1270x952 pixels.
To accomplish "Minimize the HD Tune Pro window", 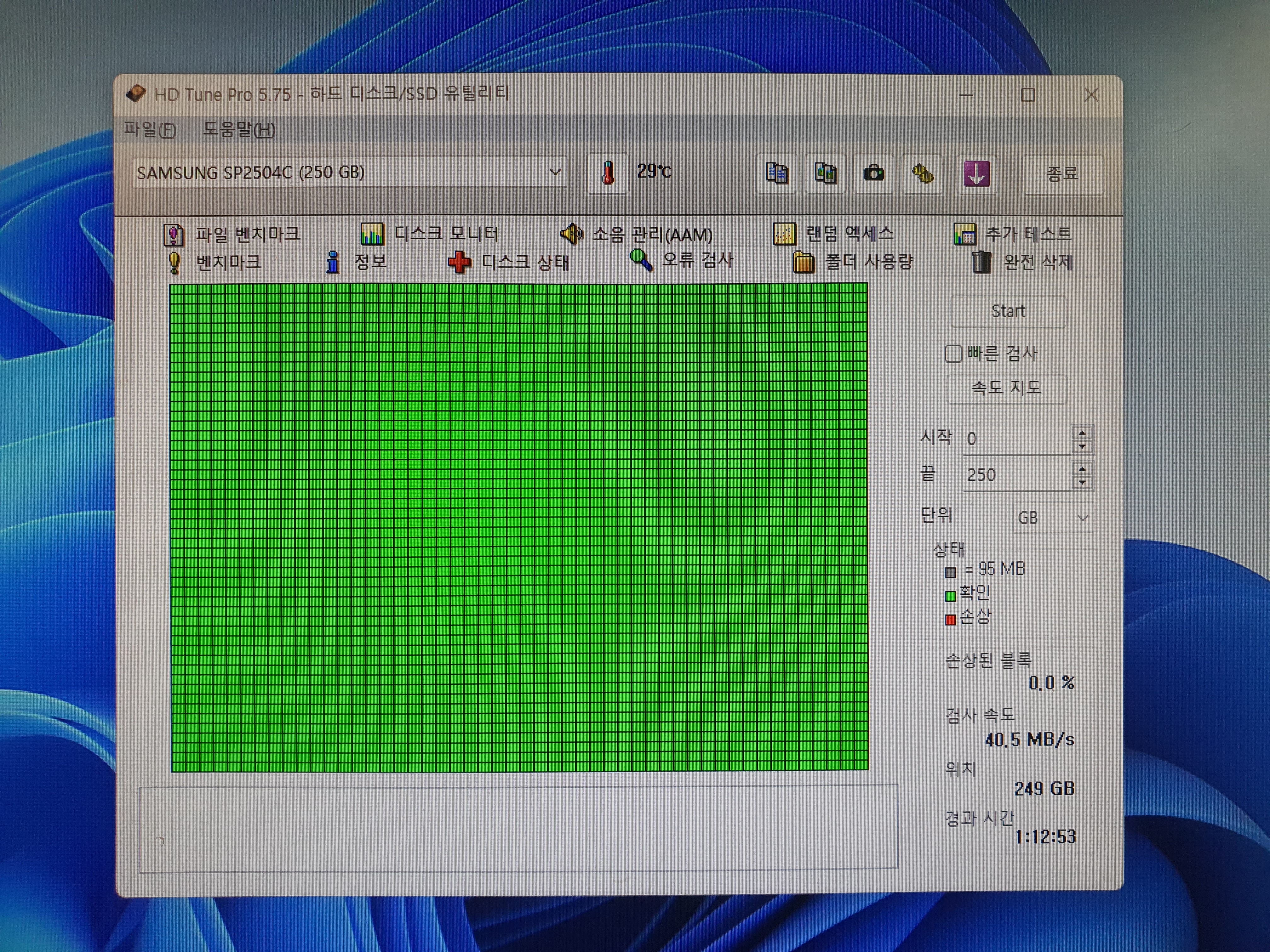I will 966,95.
